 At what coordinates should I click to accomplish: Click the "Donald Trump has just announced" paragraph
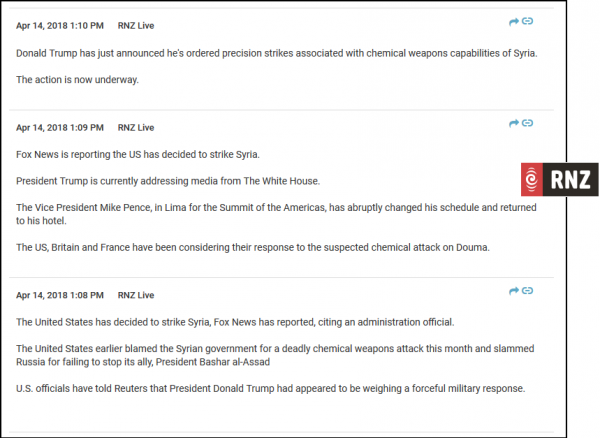(x=277, y=52)
